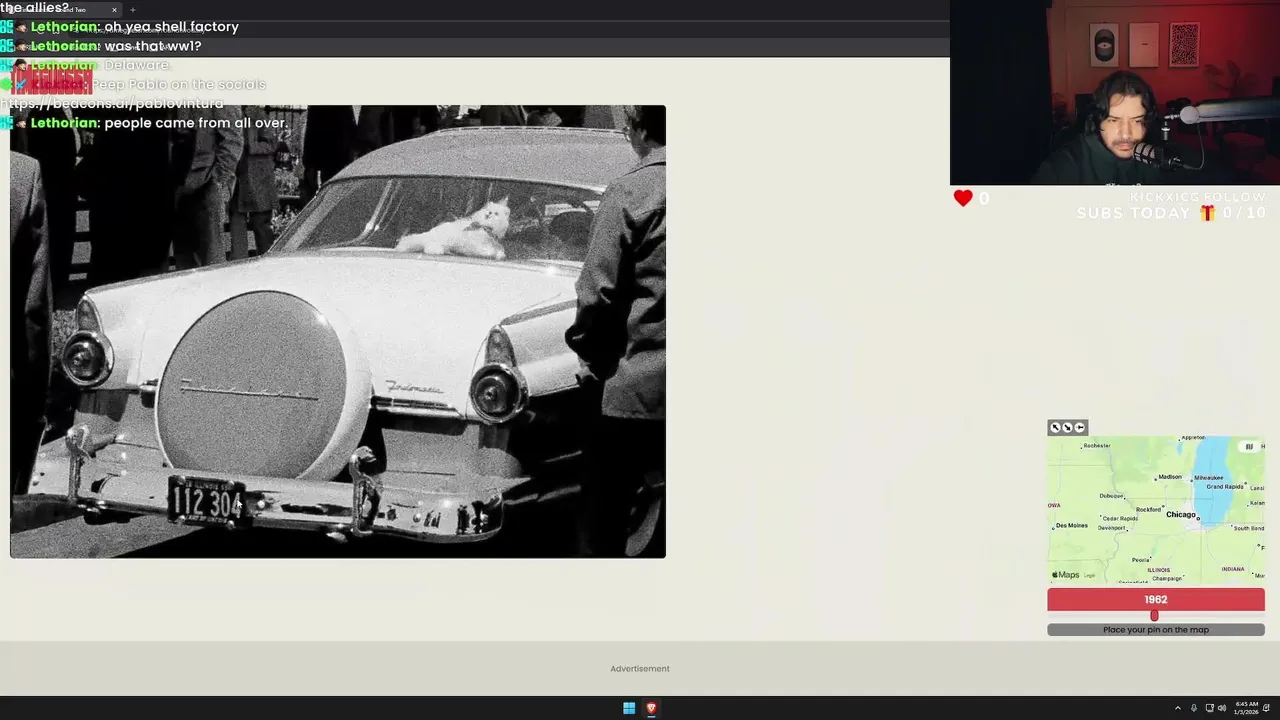The height and width of the screenshot is (720, 1280).
Task: Click Milwaukee on the mini map
Action: tap(1209, 478)
